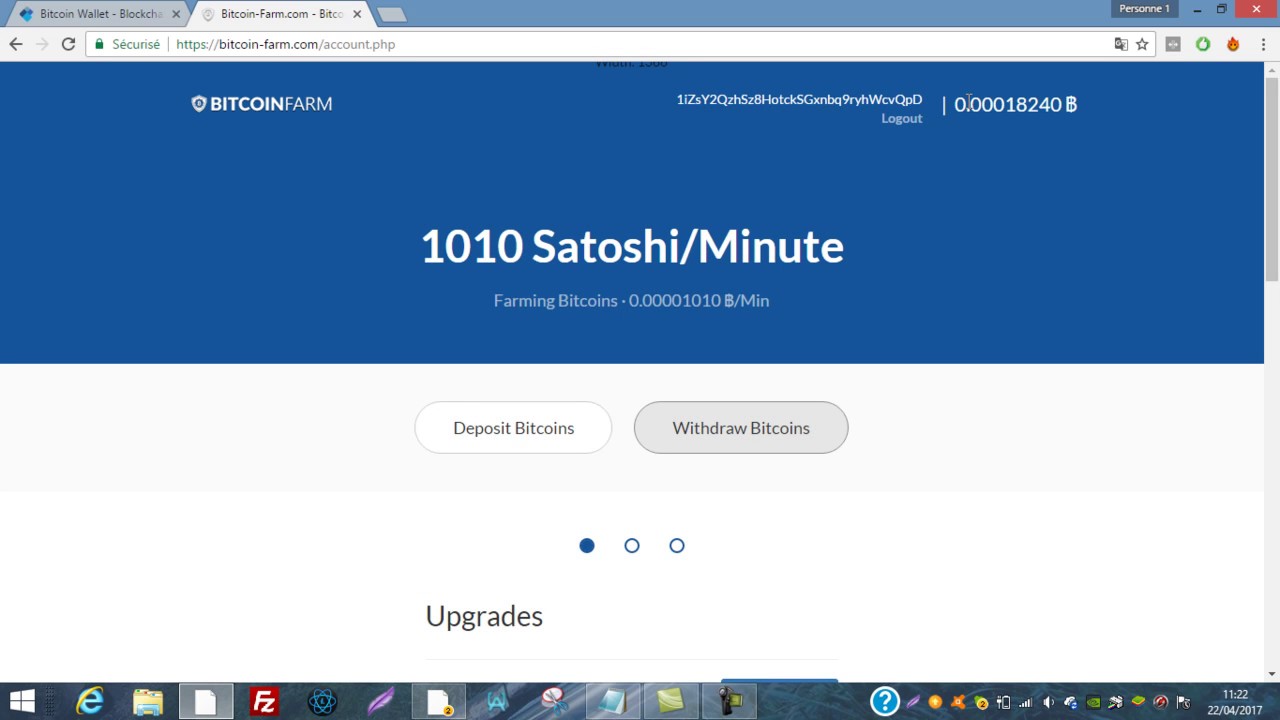Open the green circle extension icon
The image size is (1280, 720).
(1203, 44)
